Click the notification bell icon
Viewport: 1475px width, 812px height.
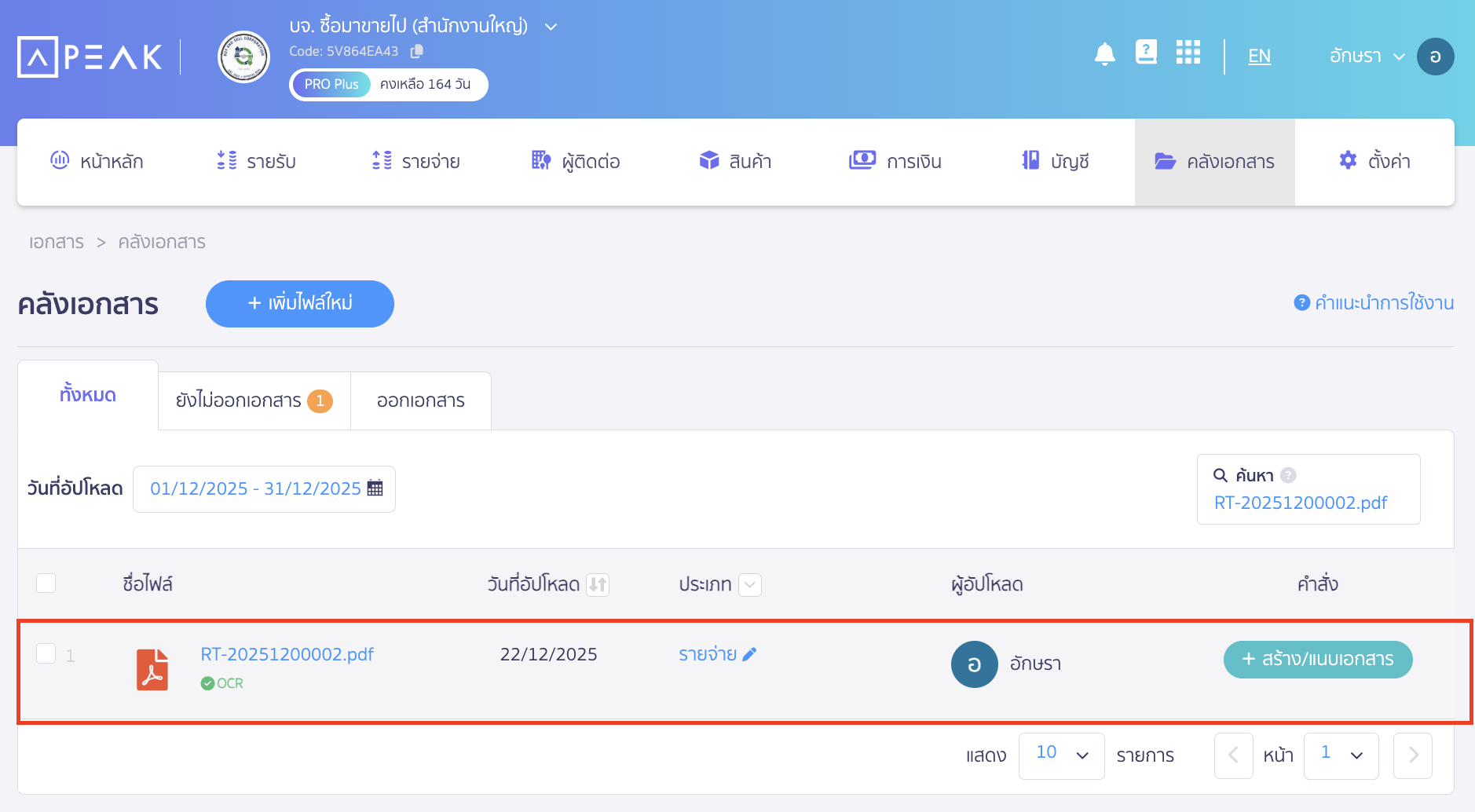(1104, 54)
